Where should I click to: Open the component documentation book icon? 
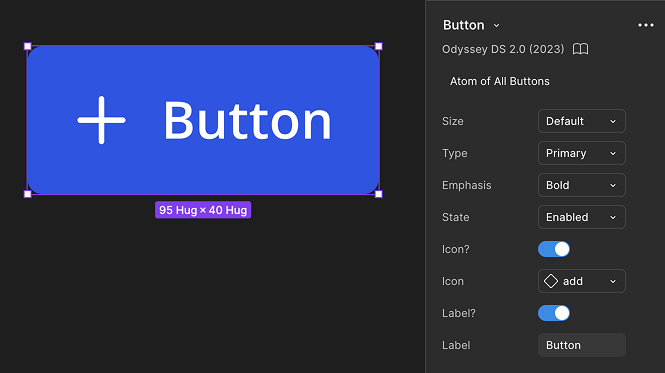coord(580,49)
